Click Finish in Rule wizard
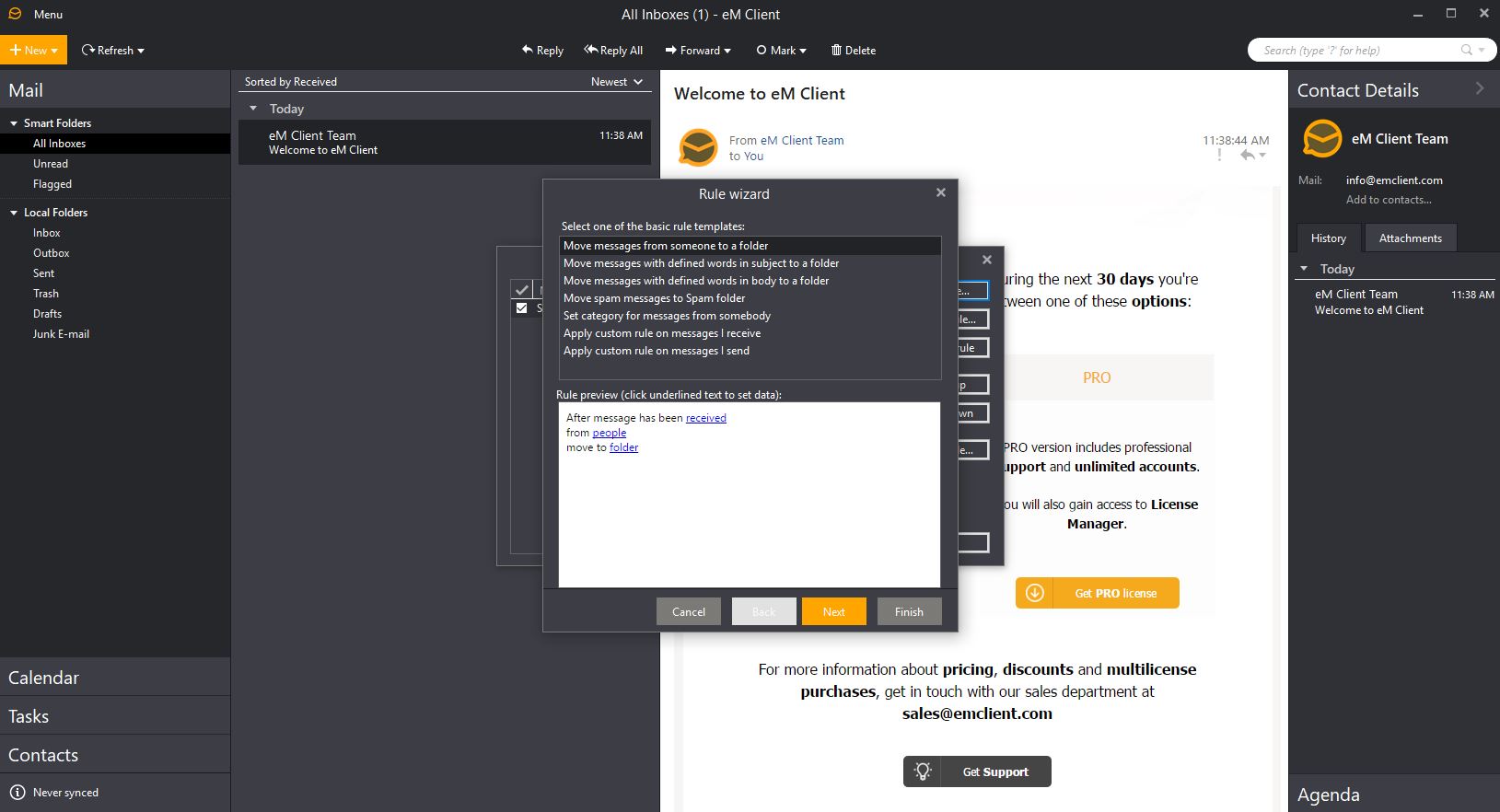 pos(909,612)
